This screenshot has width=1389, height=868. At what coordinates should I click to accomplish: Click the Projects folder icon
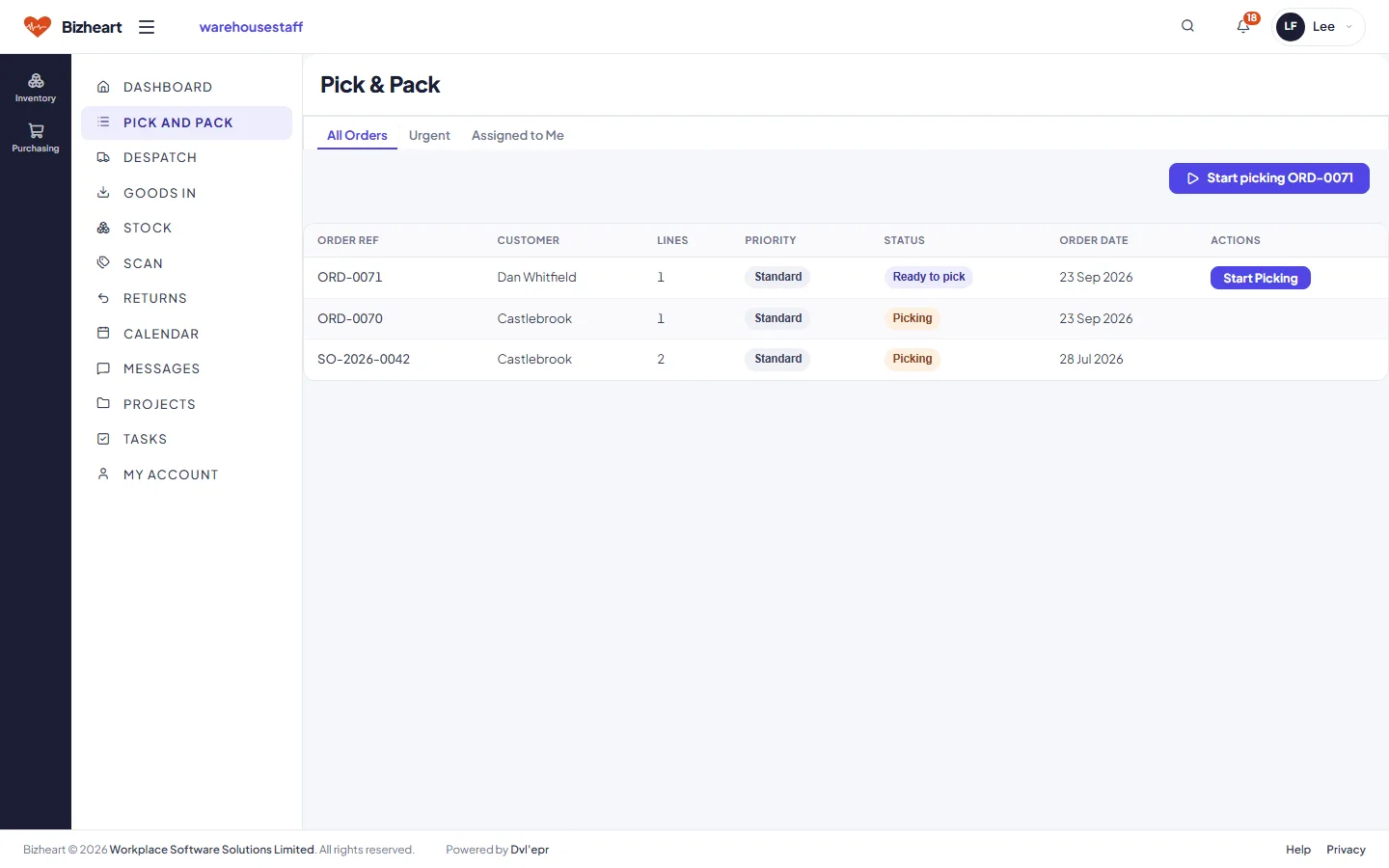pos(103,404)
